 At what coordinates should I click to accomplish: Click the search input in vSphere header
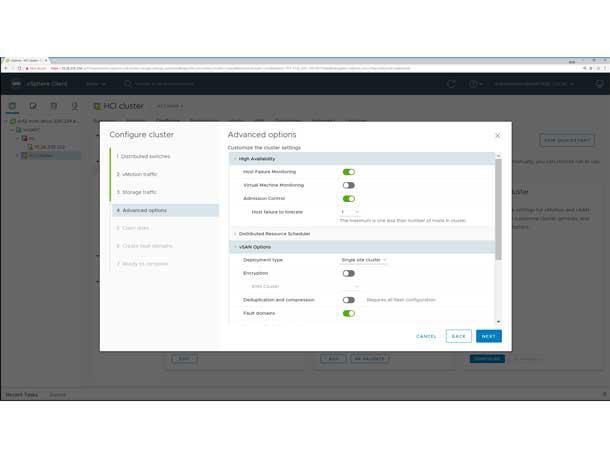click(x=163, y=84)
